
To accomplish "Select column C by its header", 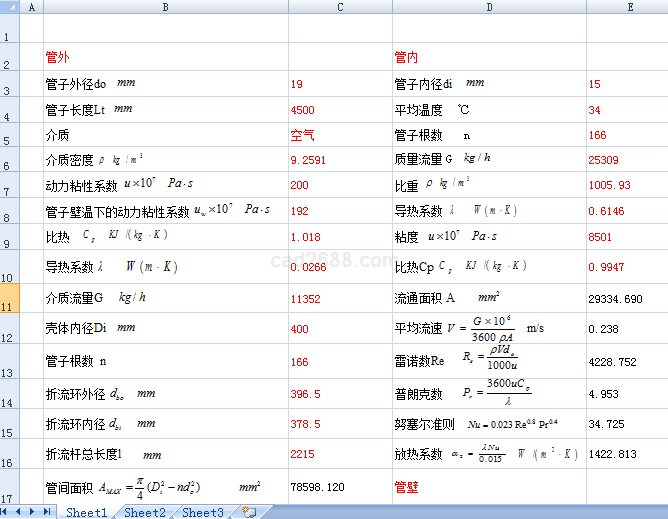I will point(340,7).
